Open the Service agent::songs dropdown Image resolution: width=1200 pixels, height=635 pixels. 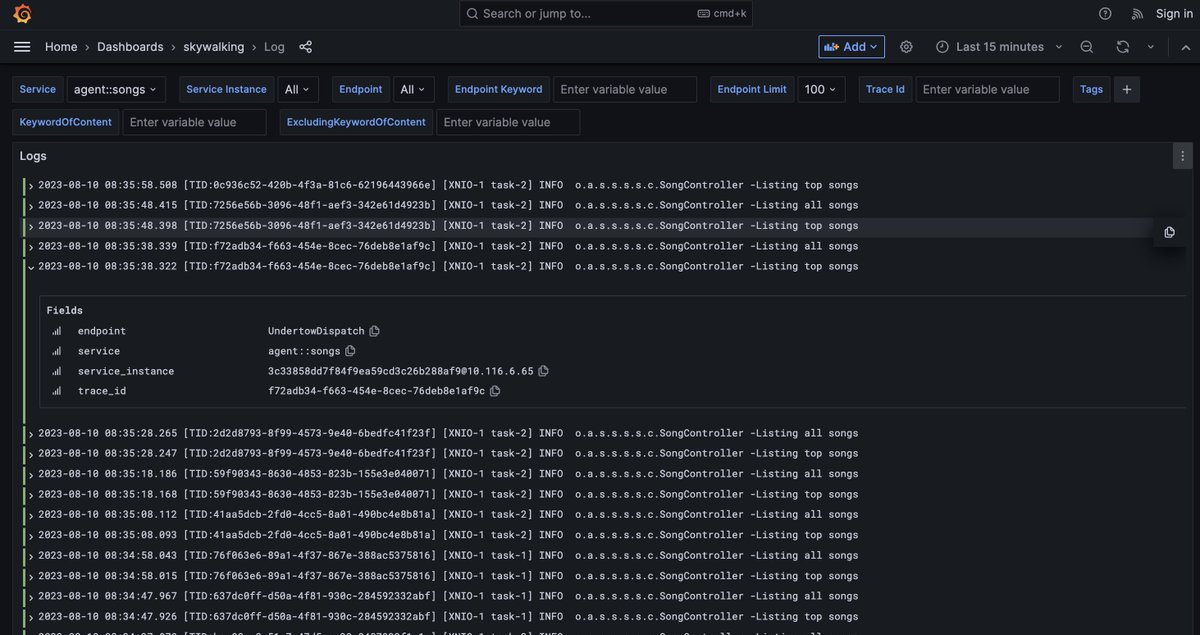[116, 90]
